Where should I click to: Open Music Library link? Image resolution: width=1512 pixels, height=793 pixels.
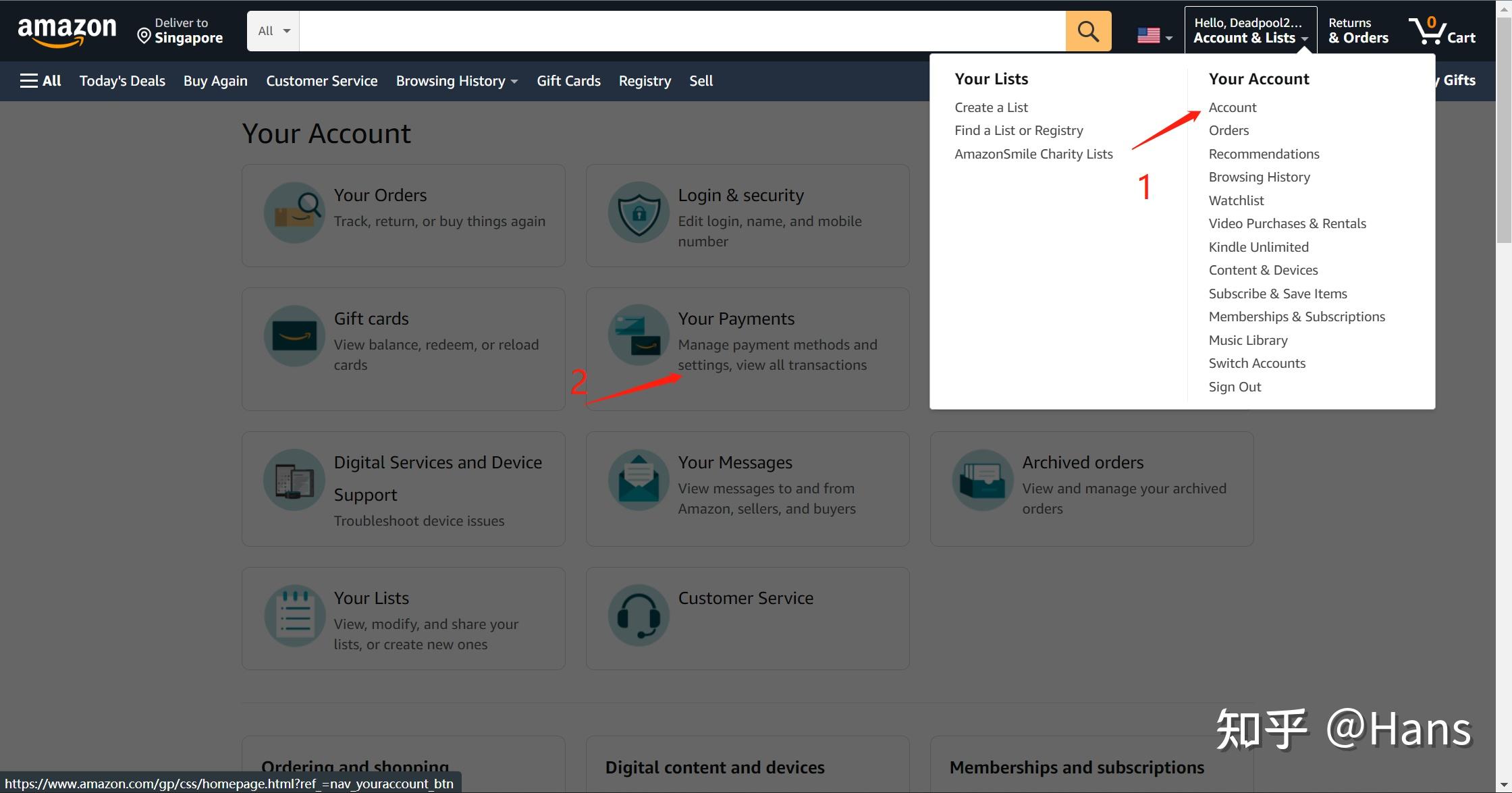point(1248,340)
